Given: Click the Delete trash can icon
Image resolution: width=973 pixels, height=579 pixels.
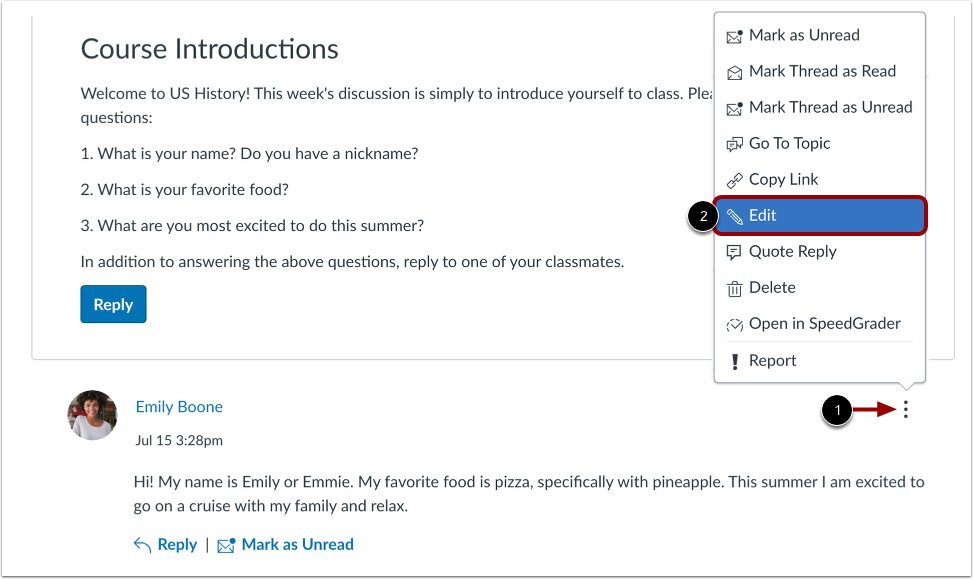Looking at the screenshot, I should click(x=736, y=287).
